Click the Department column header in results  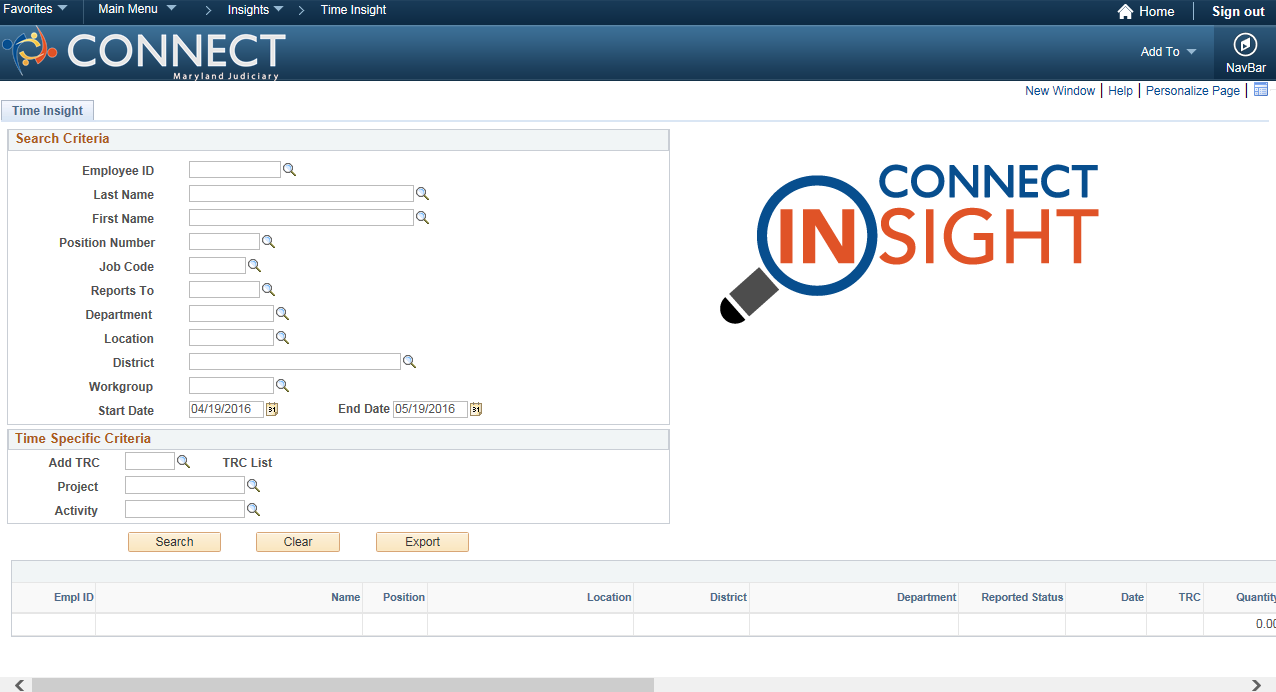tap(927, 597)
